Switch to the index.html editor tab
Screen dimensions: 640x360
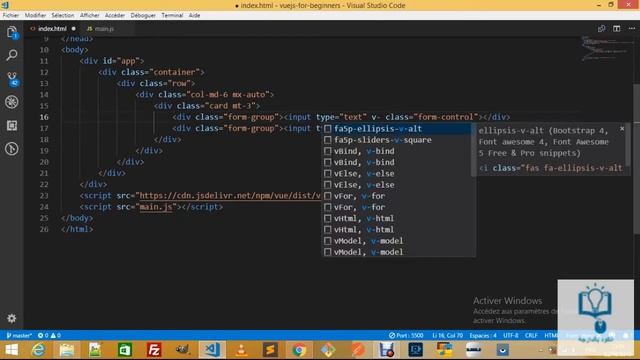52,29
